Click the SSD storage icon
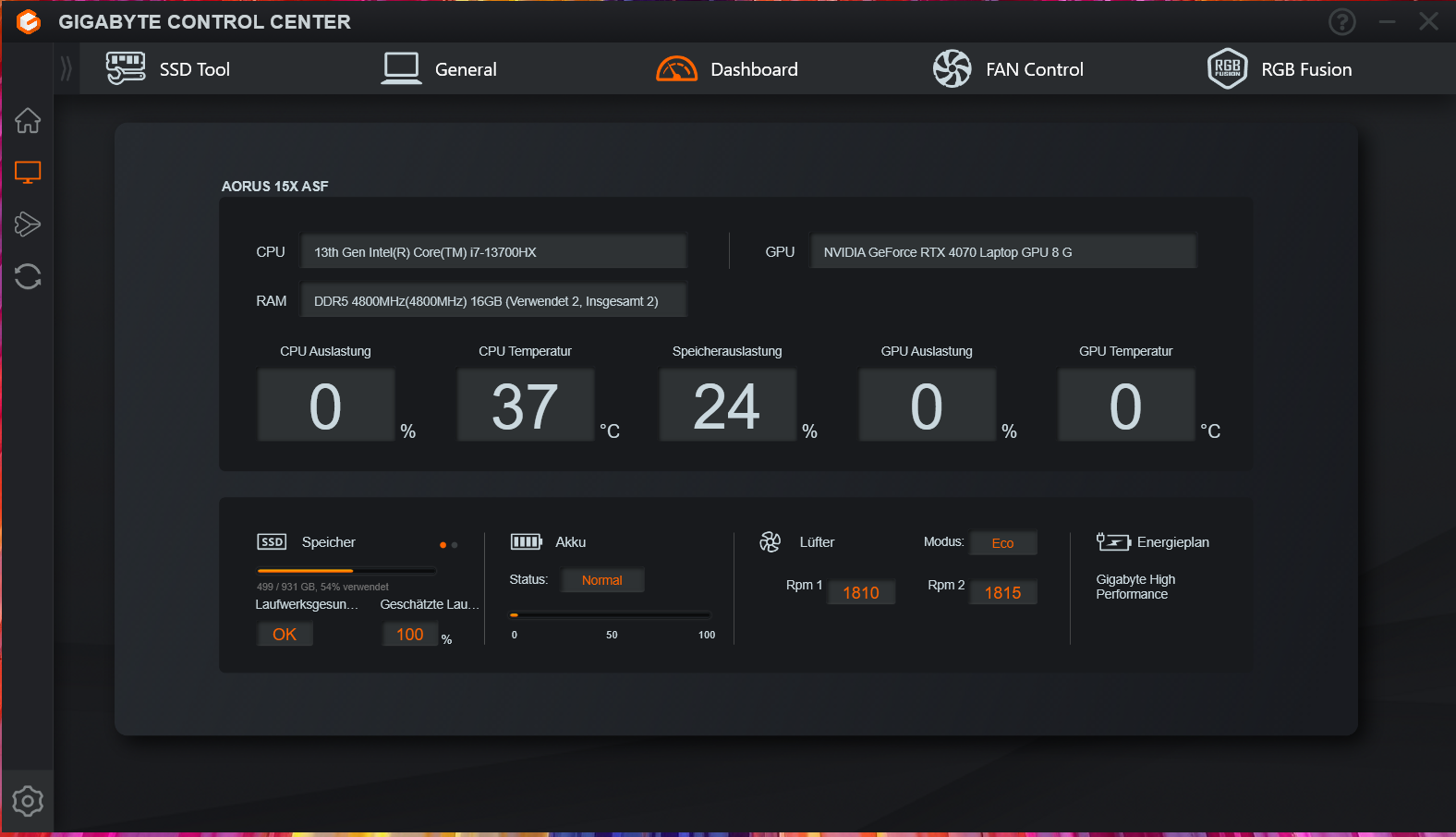The width and height of the screenshot is (1456, 837). tap(272, 542)
